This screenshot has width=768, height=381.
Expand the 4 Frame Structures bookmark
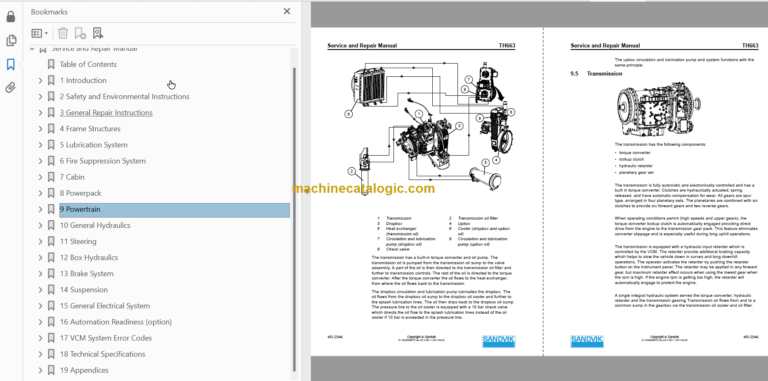40,129
